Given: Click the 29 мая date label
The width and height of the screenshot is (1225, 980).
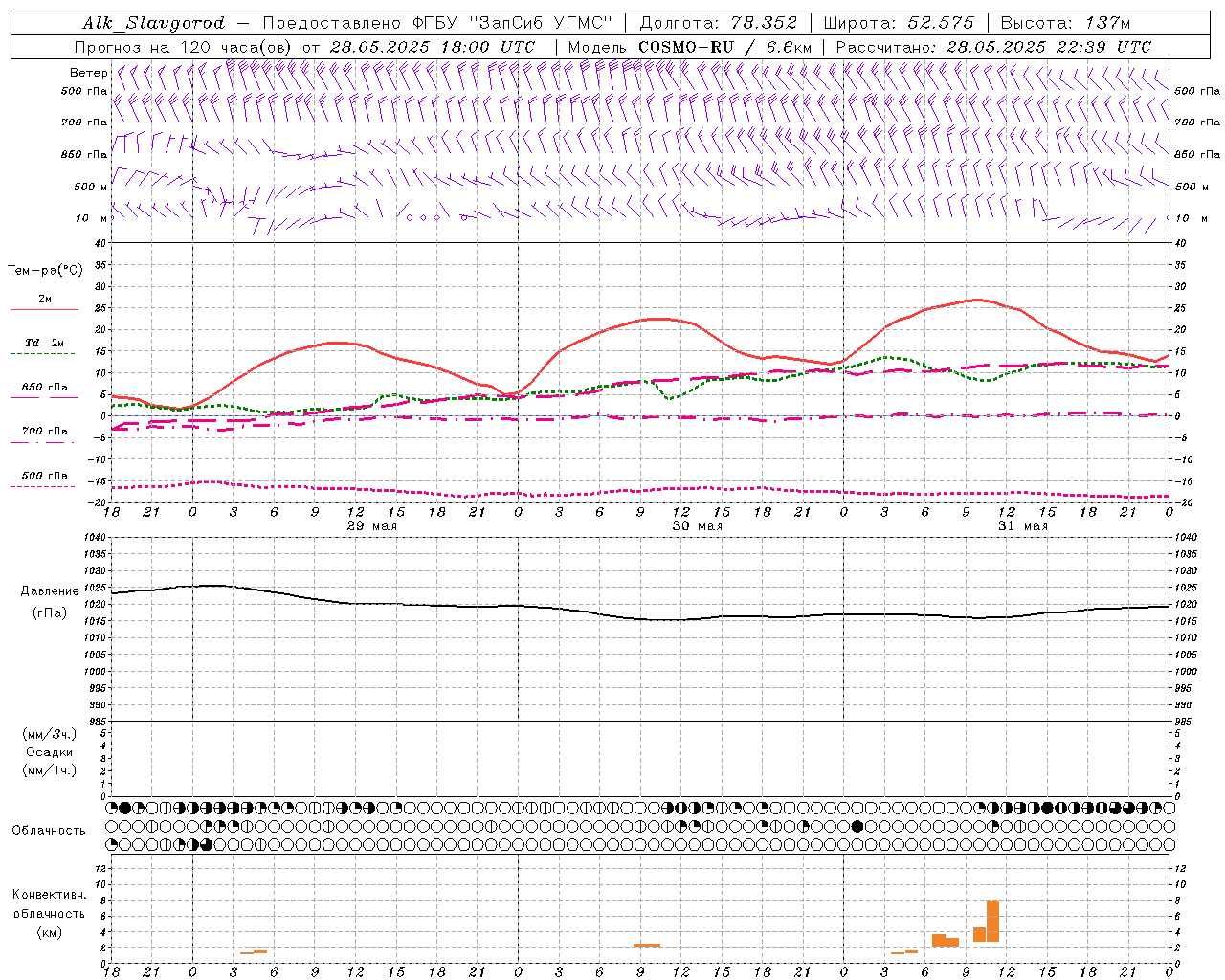Looking at the screenshot, I should (372, 526).
